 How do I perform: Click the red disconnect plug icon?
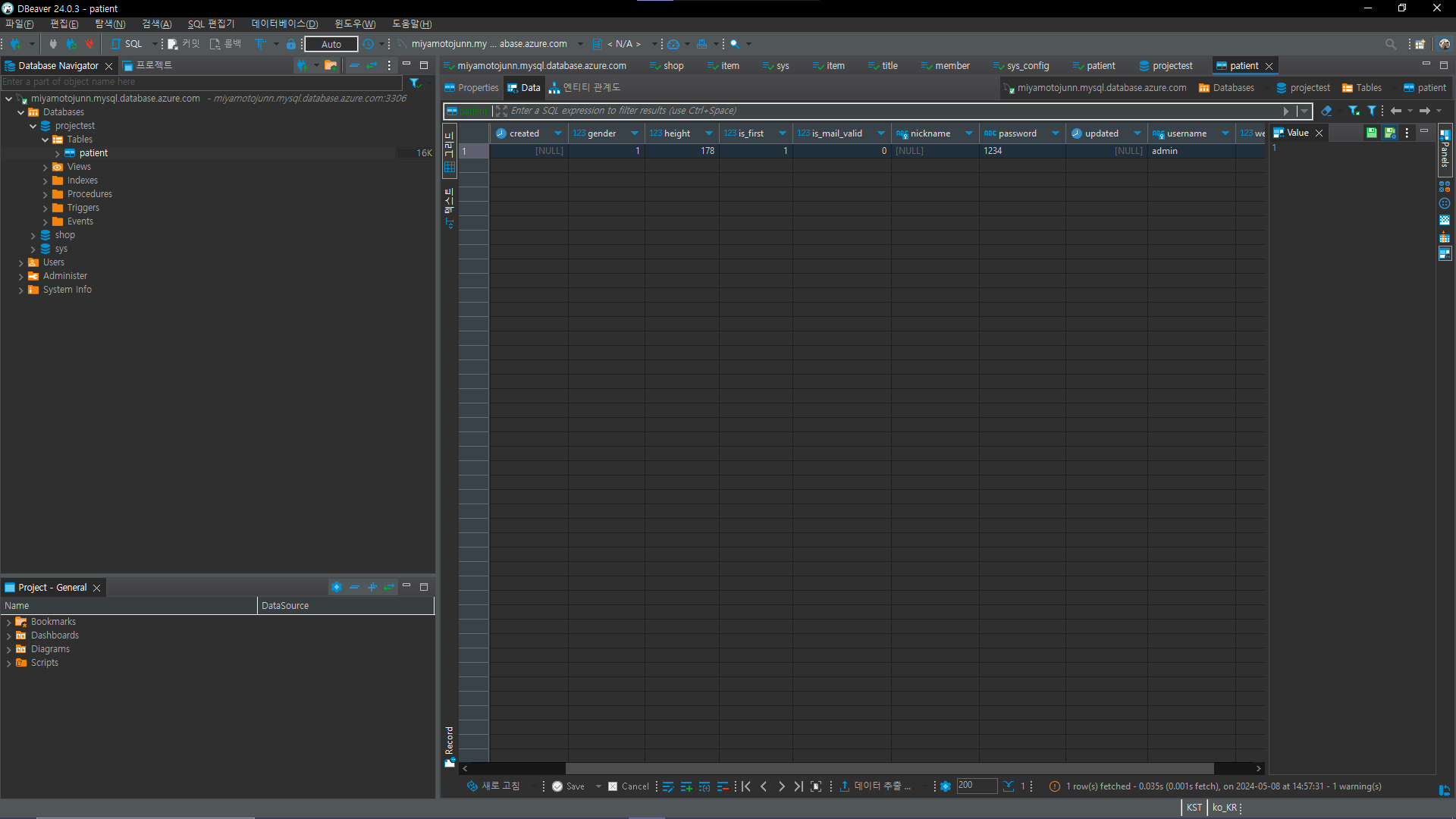pos(89,44)
